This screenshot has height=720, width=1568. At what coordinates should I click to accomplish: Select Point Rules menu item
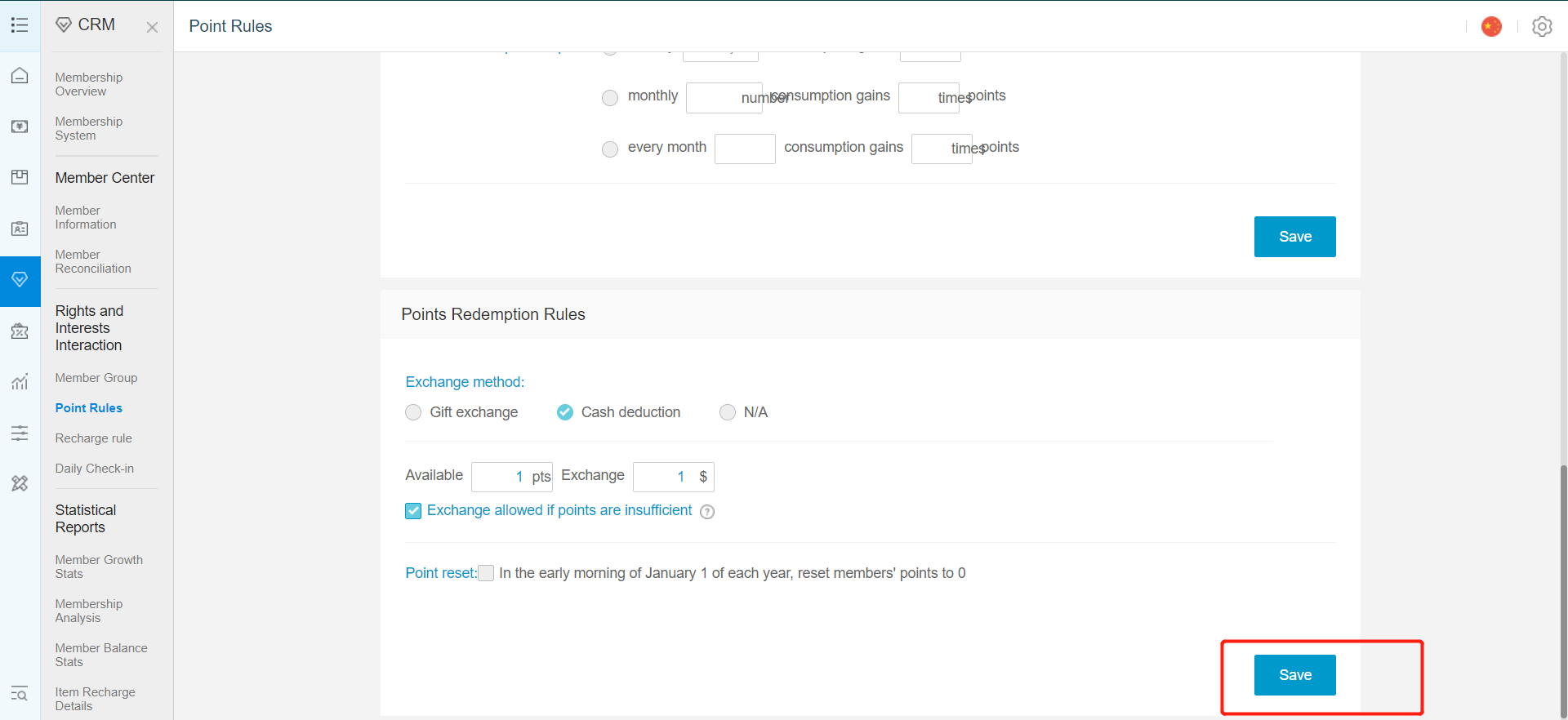point(89,408)
